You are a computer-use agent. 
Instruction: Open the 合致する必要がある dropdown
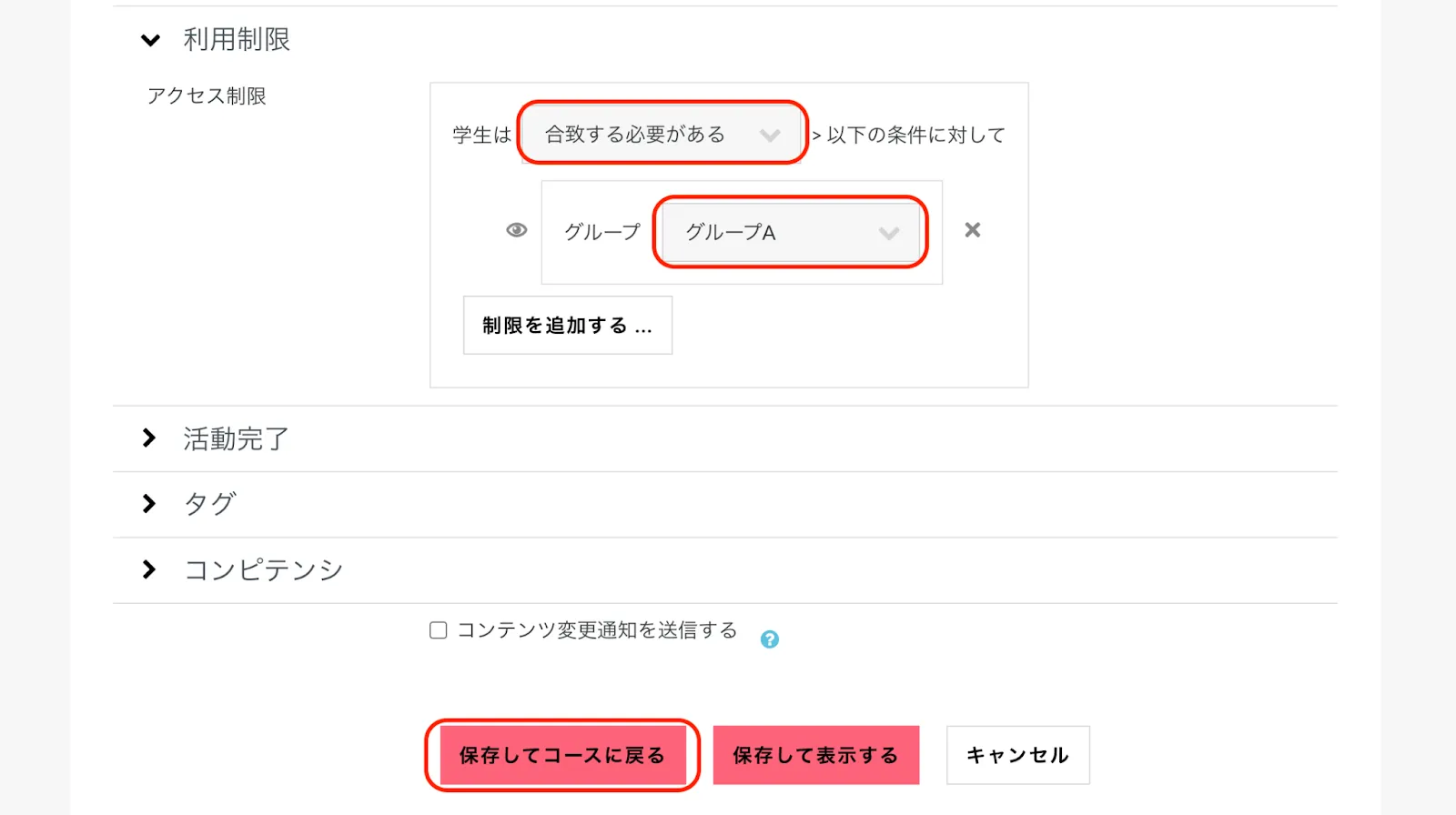tap(662, 135)
